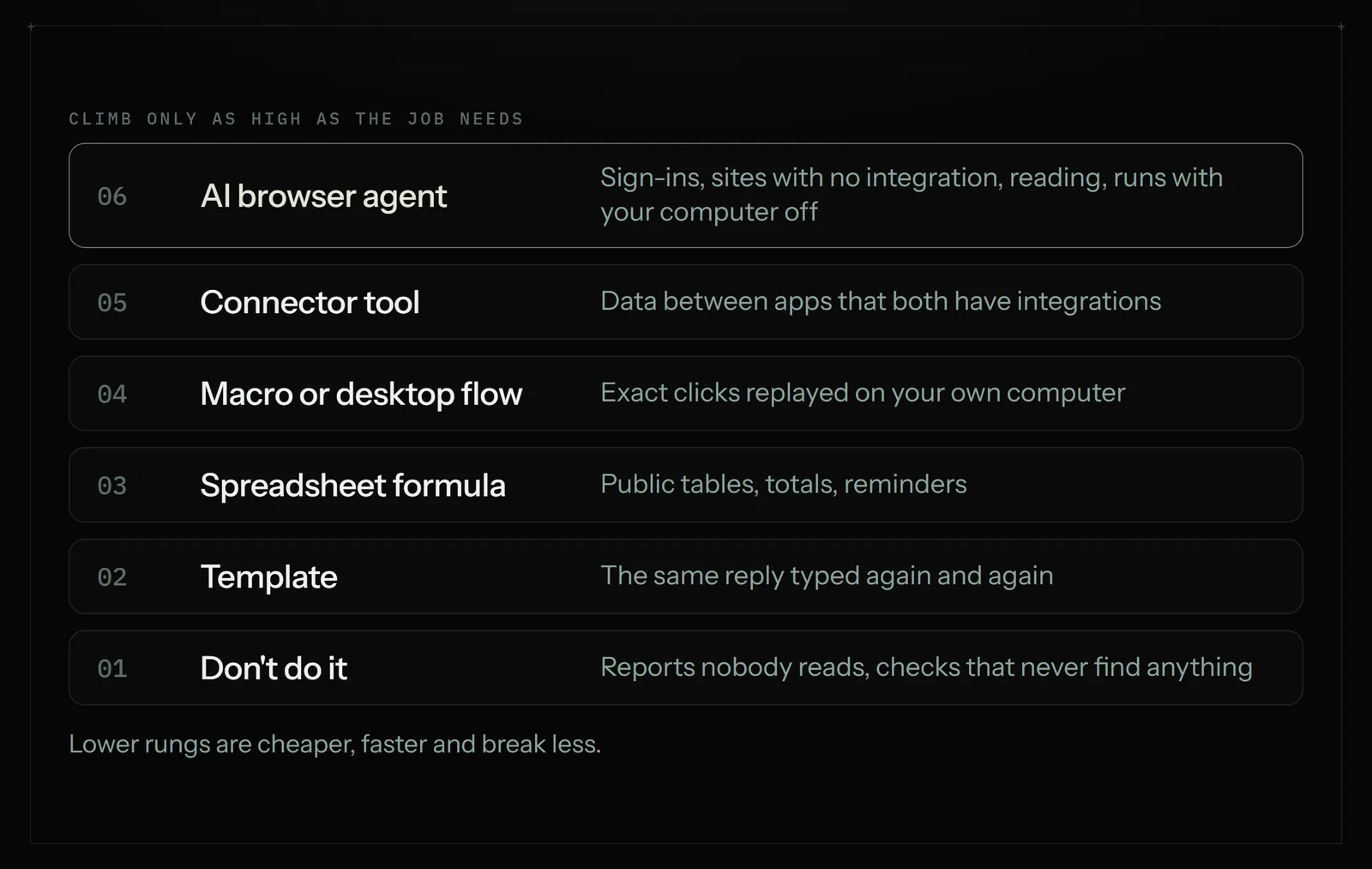1372x869 pixels.
Task: Click 'Reports nobody reads, checks that never find anything'
Action: coord(926,667)
